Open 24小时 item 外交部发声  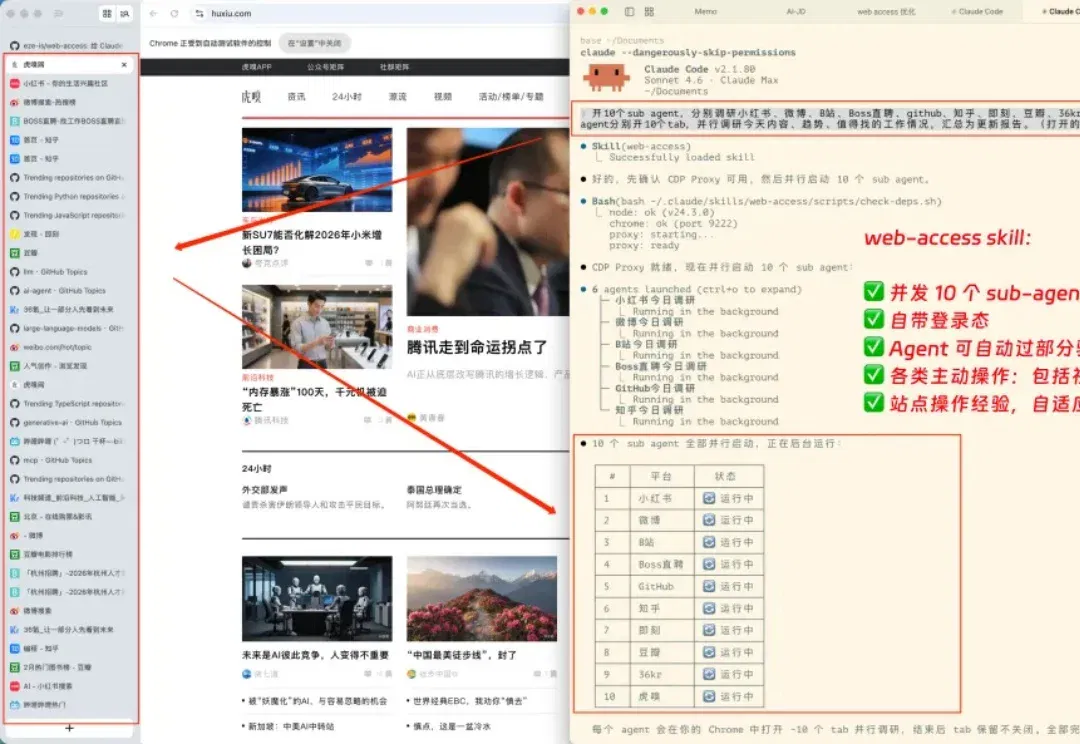click(x=264, y=490)
